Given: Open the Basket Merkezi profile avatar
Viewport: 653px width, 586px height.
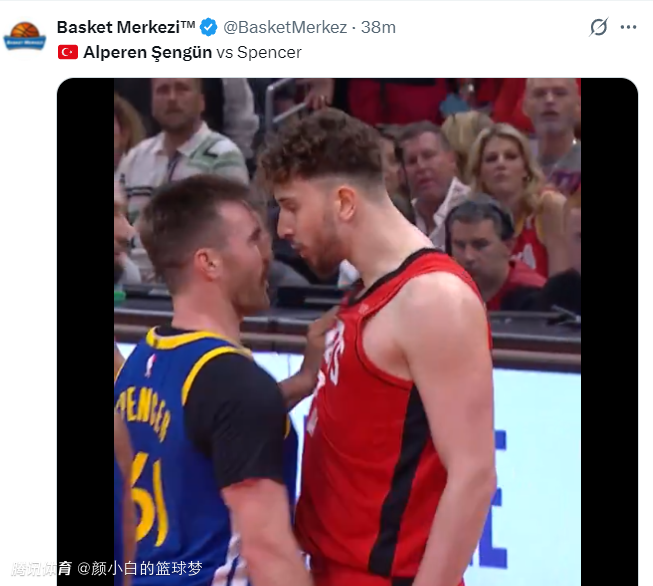Looking at the screenshot, I should tap(25, 36).
